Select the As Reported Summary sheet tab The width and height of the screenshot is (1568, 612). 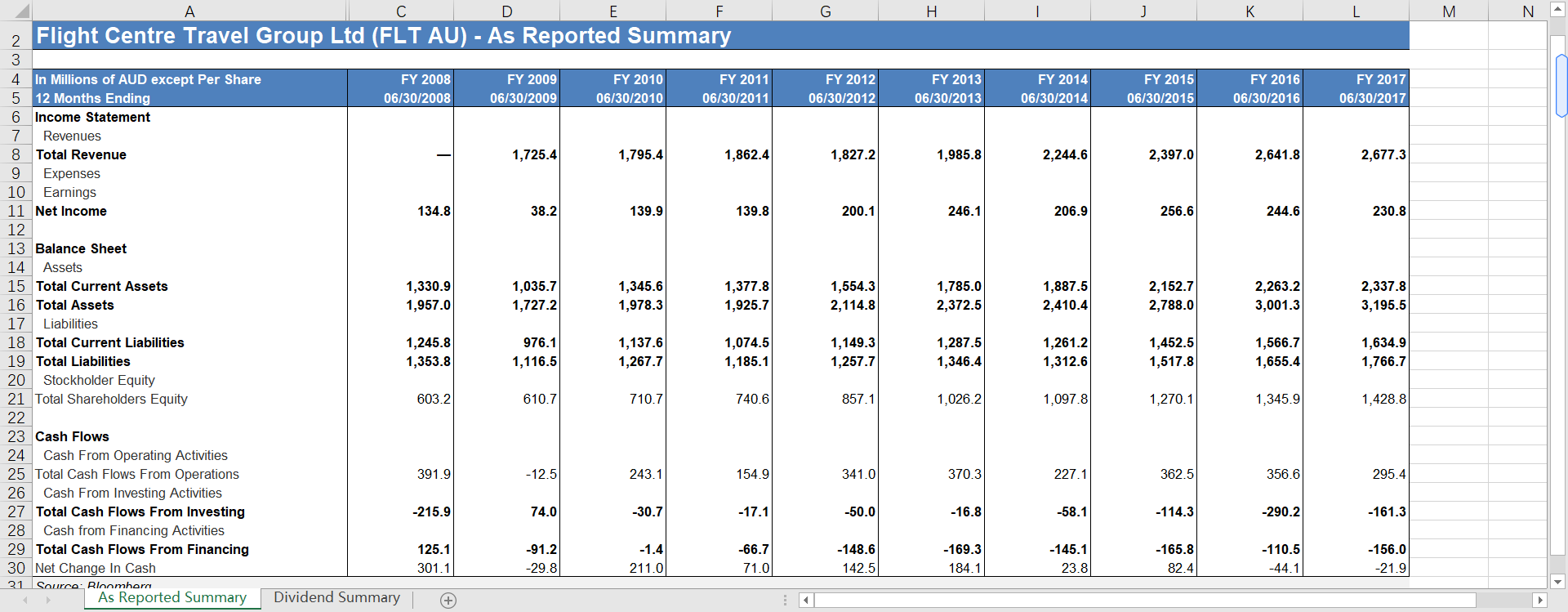point(172,598)
